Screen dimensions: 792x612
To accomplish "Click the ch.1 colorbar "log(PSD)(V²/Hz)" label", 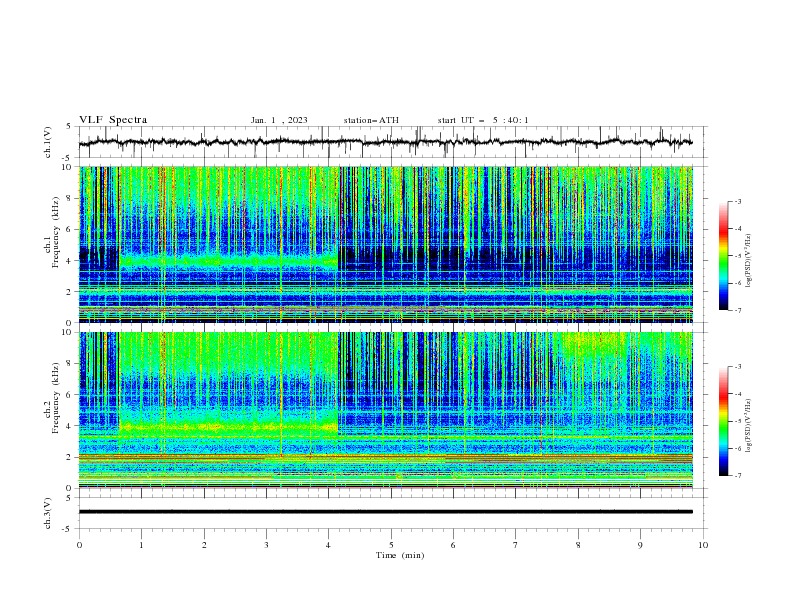I will point(748,261).
